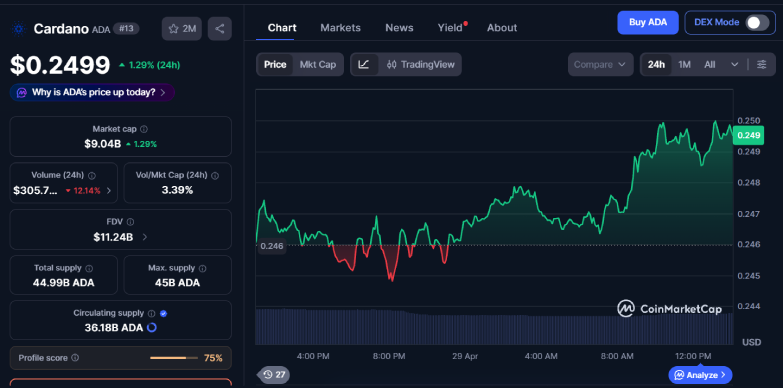The height and width of the screenshot is (388, 783).
Task: Click FDV info icon
Action: 130,222
